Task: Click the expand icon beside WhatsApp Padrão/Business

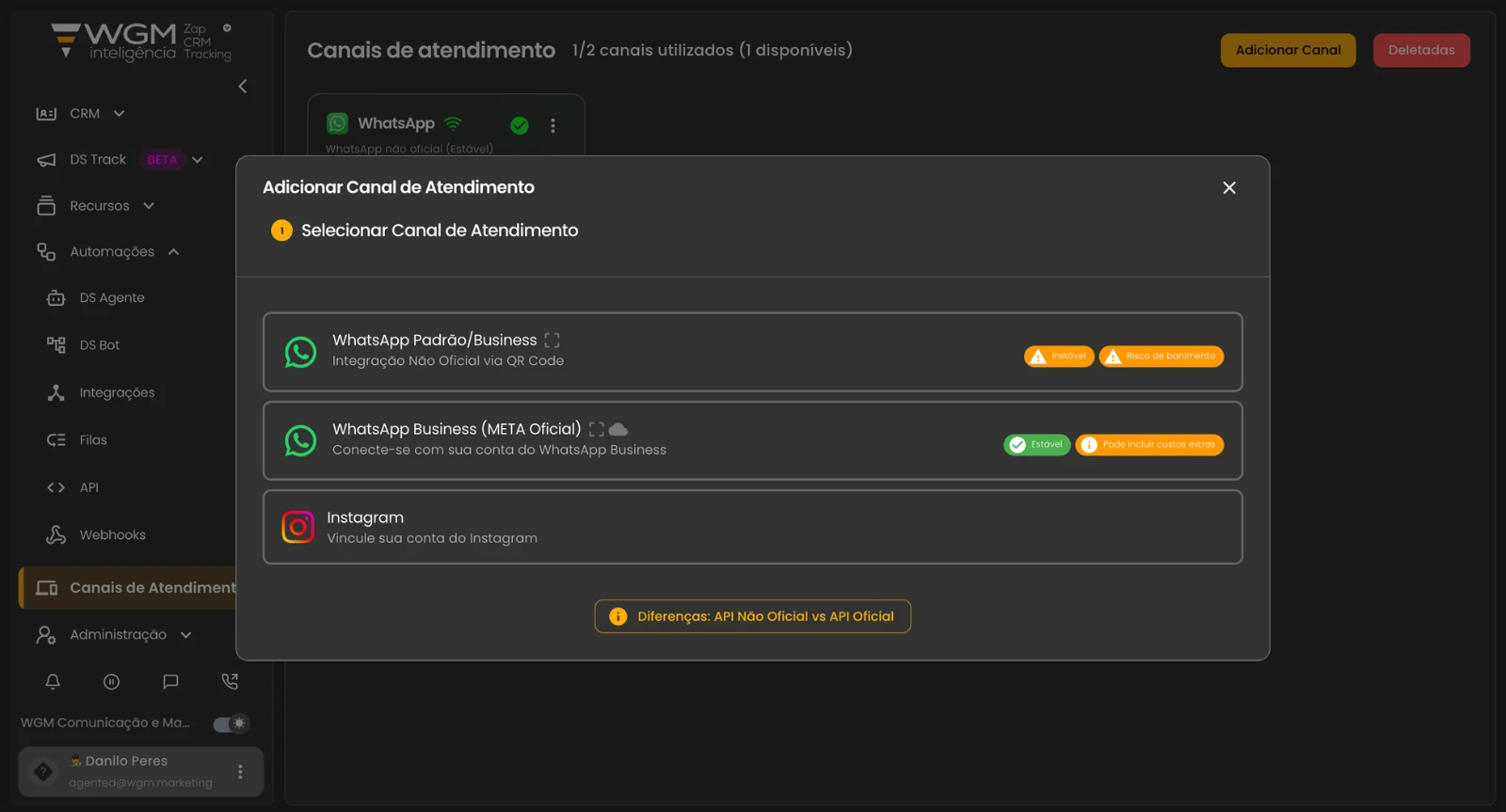Action: (552, 341)
